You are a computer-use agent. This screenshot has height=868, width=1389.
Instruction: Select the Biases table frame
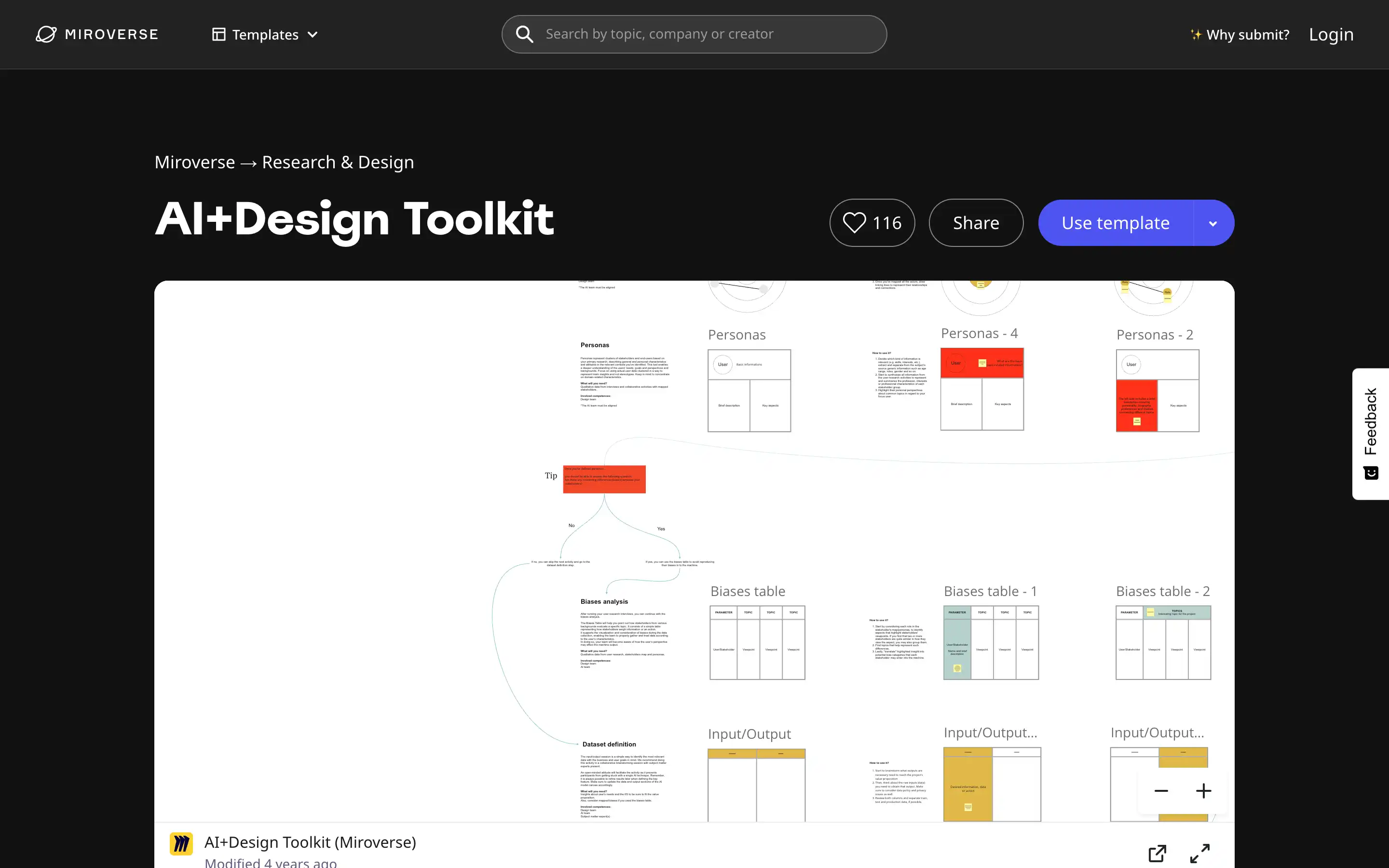(757, 642)
